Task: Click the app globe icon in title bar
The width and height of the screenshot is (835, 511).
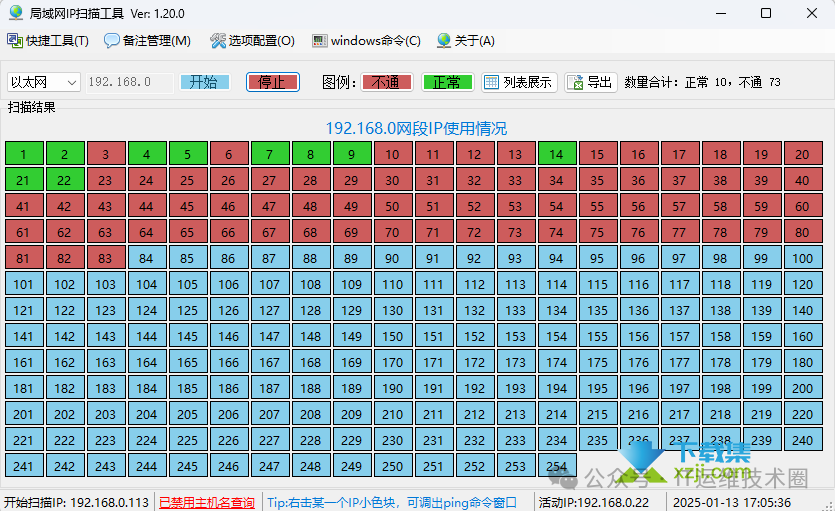Action: click(15, 13)
